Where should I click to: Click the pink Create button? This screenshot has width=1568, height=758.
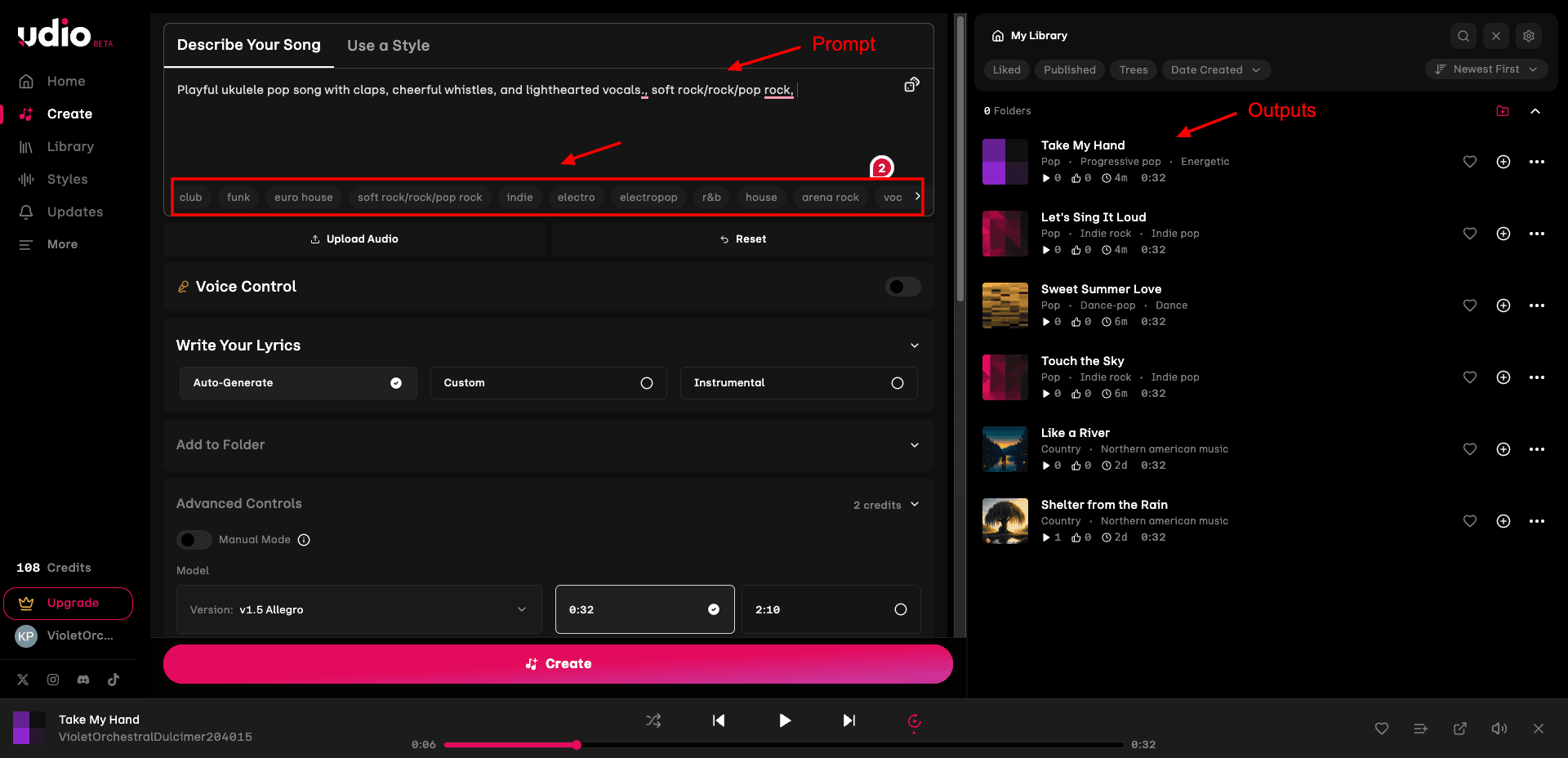tap(558, 664)
